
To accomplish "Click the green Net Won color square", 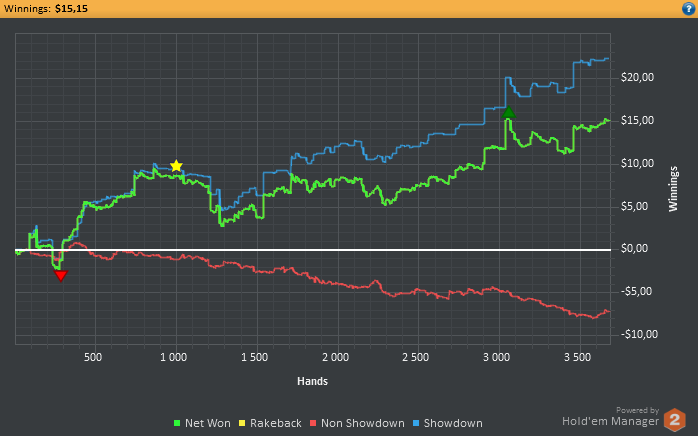I will coord(177,423).
